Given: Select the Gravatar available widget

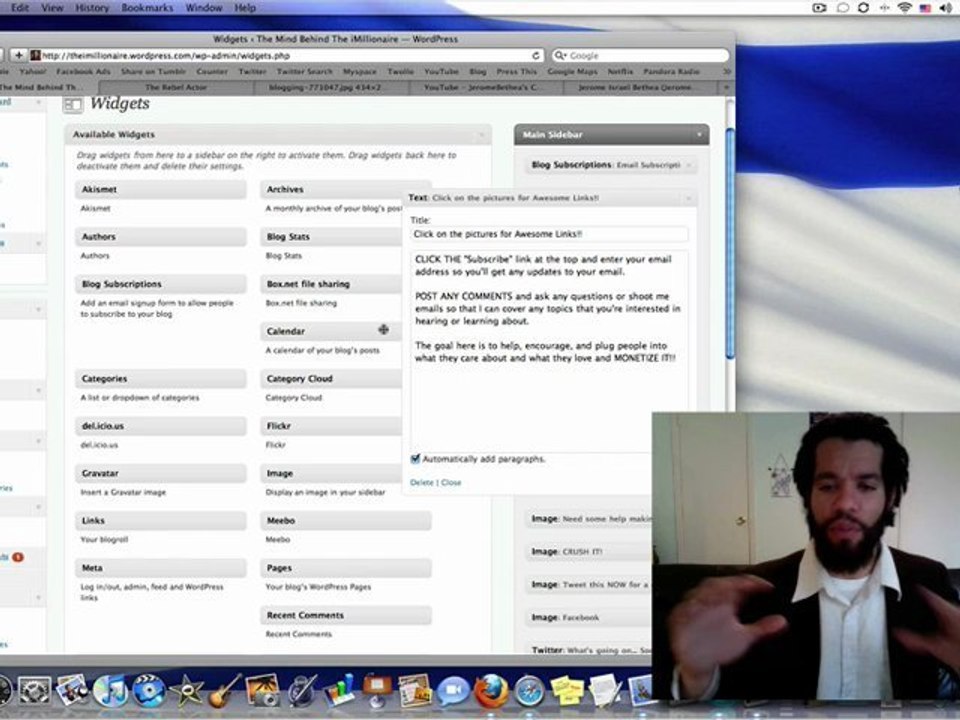Looking at the screenshot, I should click(x=161, y=473).
